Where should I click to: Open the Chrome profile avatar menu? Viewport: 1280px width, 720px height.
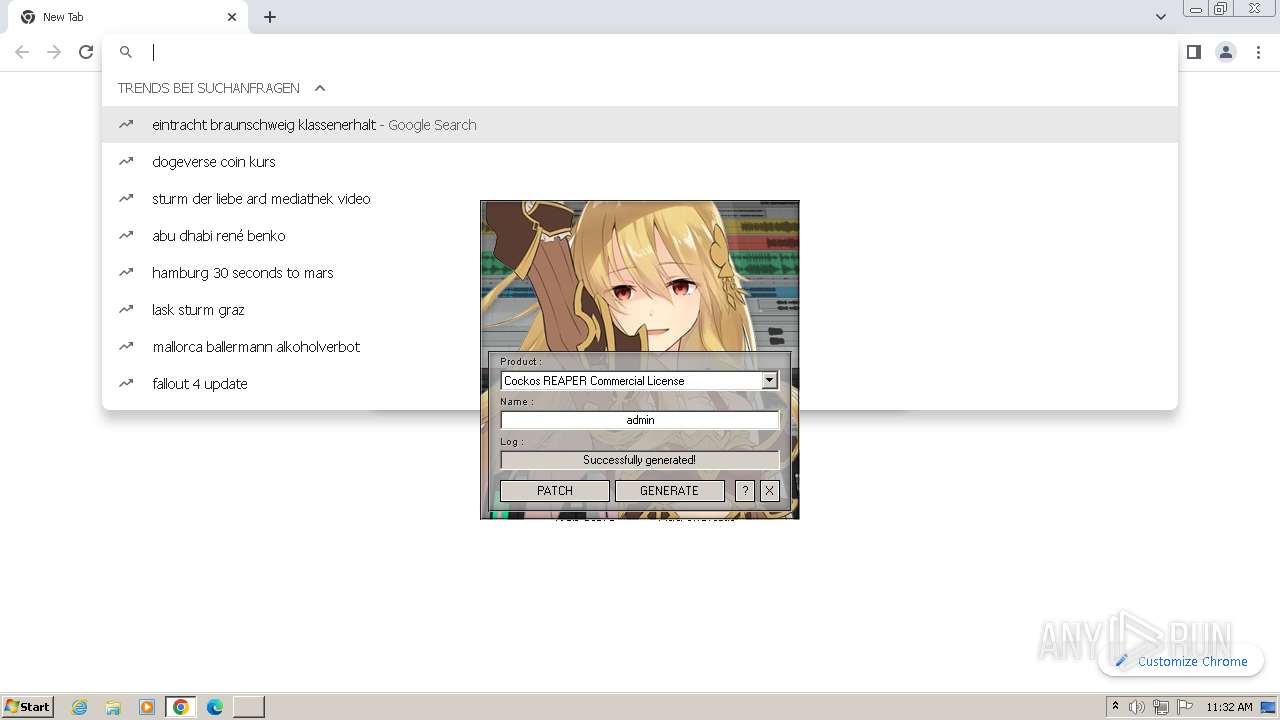pyautogui.click(x=1226, y=52)
